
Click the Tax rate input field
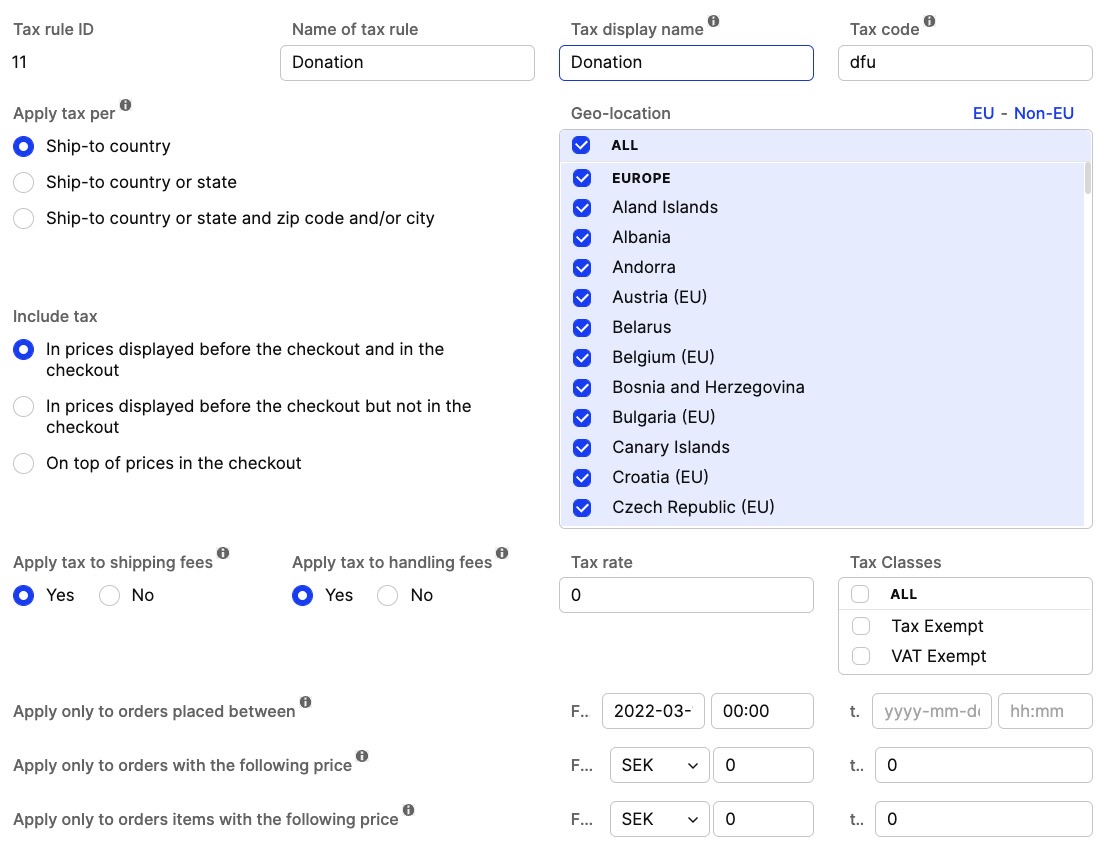point(686,595)
